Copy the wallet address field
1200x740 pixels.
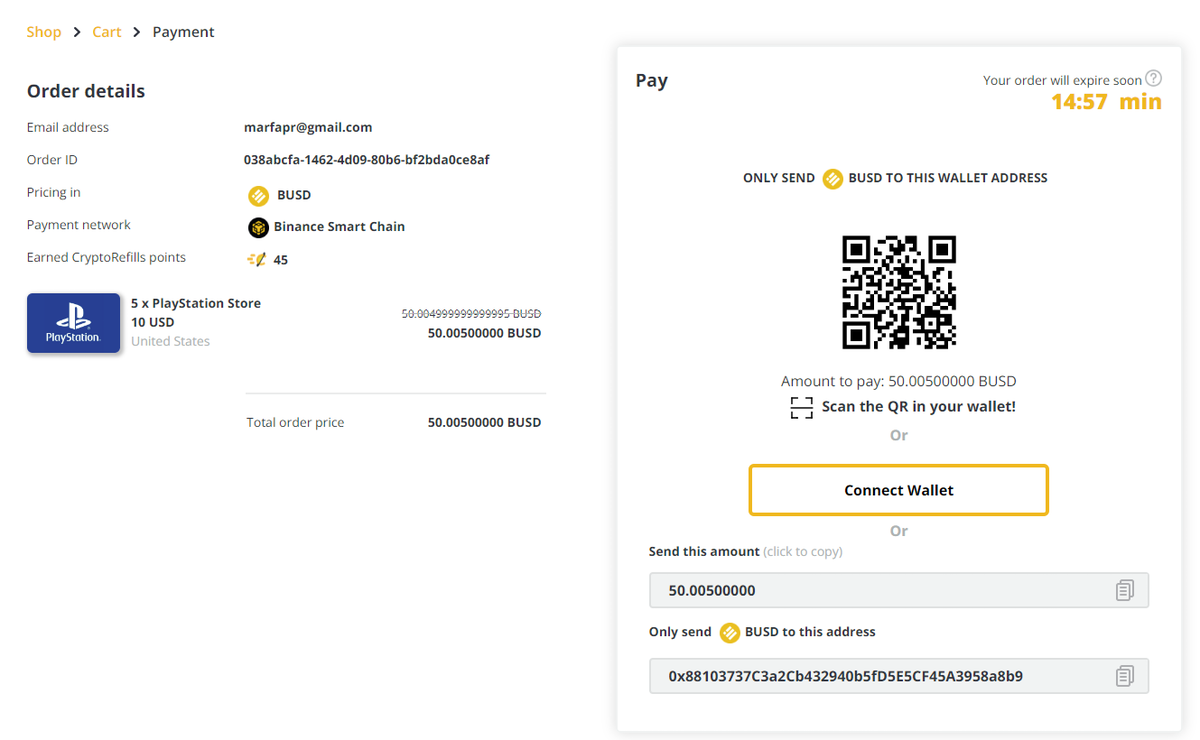coord(899,676)
